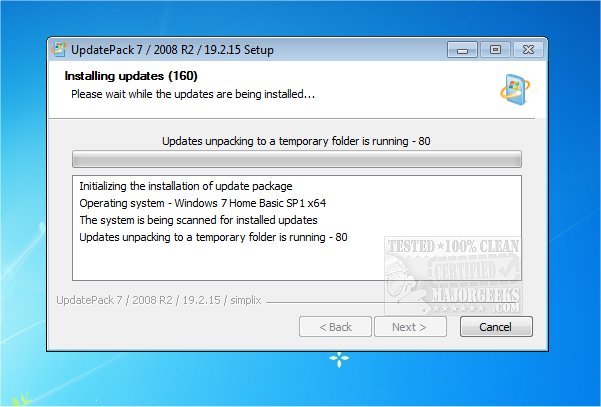Click the disabled Back button
This screenshot has width=601, height=407.
pyautogui.click(x=335, y=327)
